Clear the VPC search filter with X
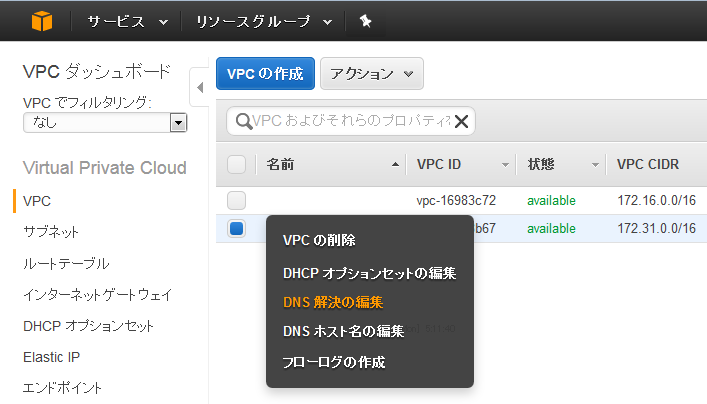 (x=461, y=121)
